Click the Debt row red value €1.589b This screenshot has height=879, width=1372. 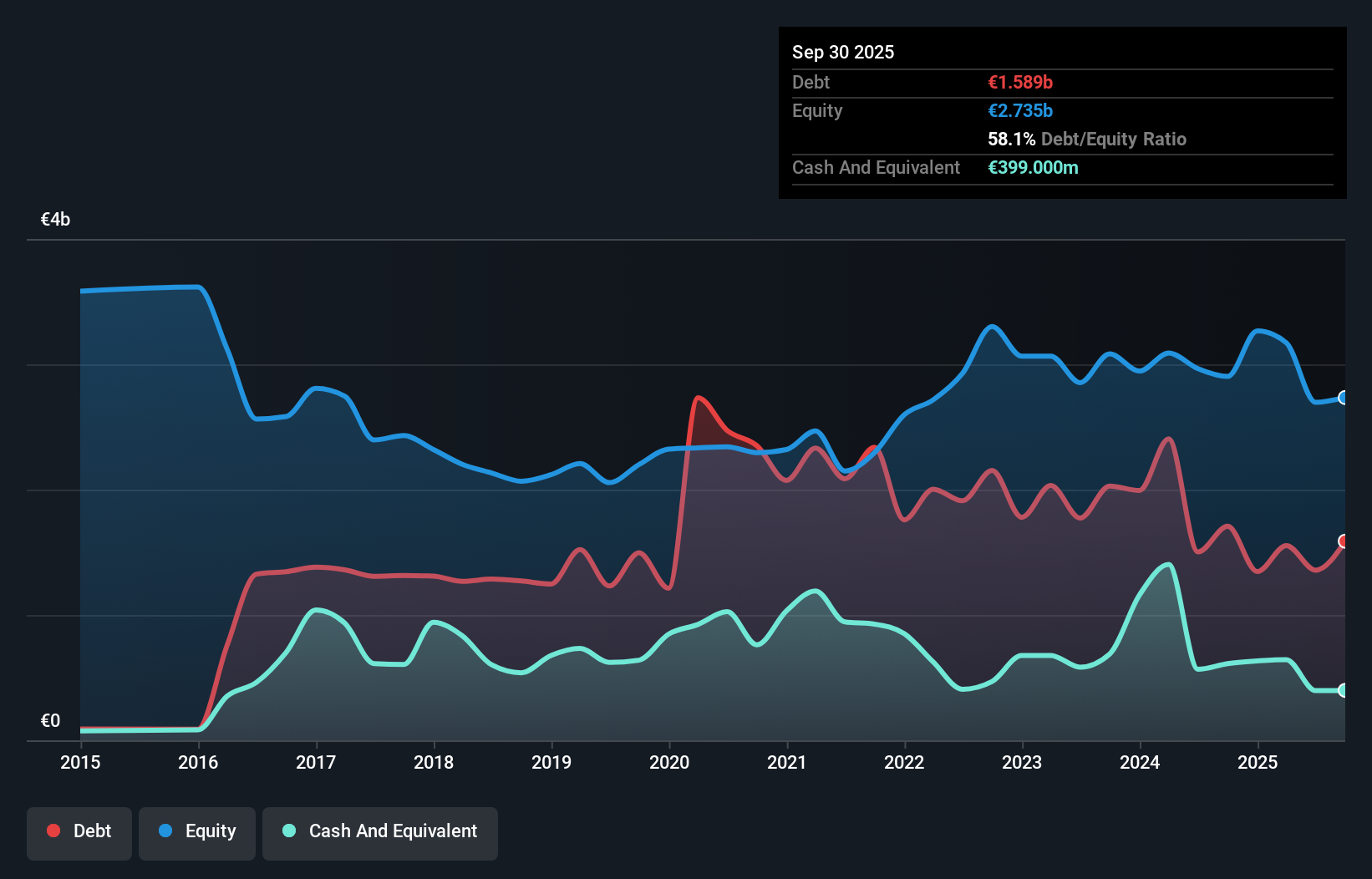point(1019,82)
